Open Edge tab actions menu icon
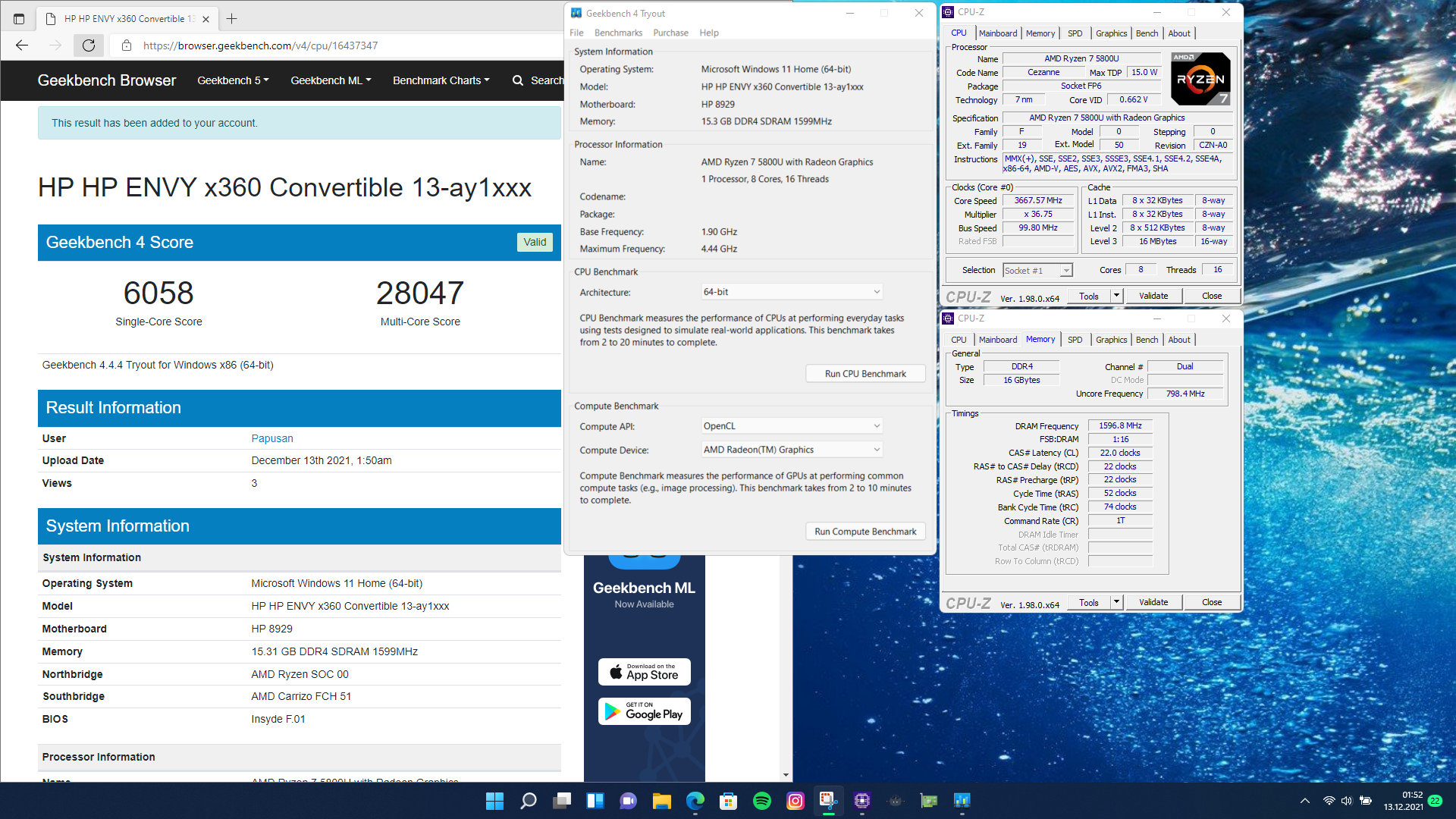 tap(19, 18)
